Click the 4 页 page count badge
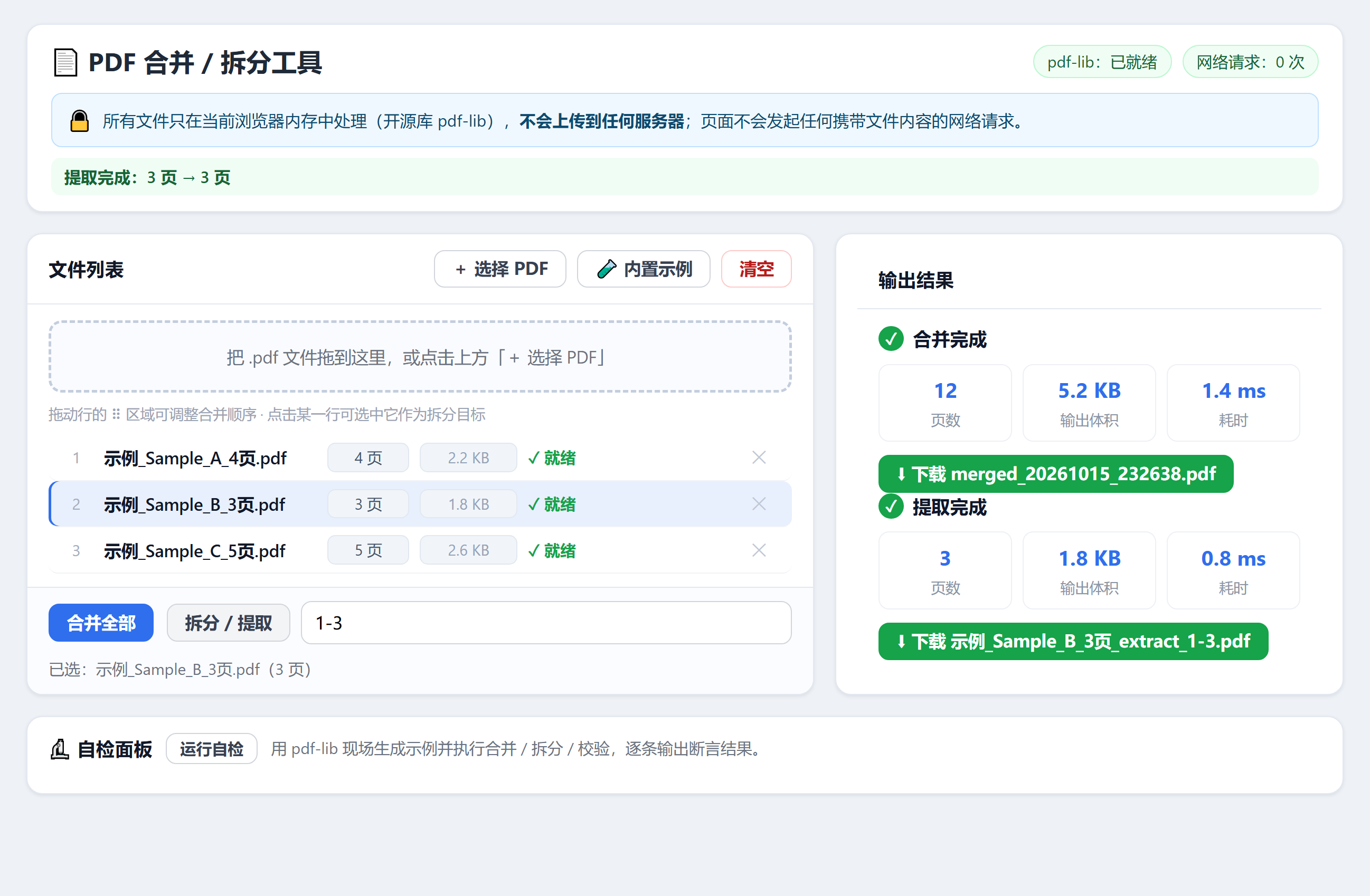This screenshot has width=1370, height=896. (368, 457)
